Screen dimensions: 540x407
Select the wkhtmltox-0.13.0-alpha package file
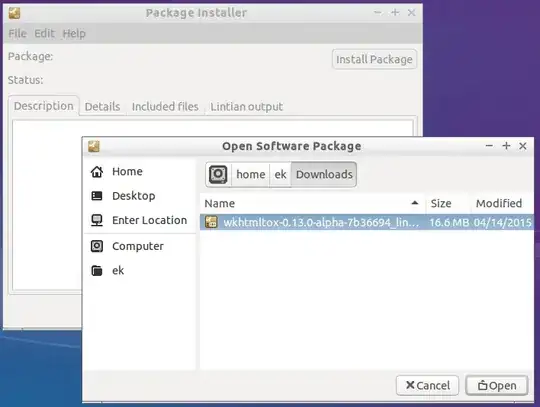[367, 222]
